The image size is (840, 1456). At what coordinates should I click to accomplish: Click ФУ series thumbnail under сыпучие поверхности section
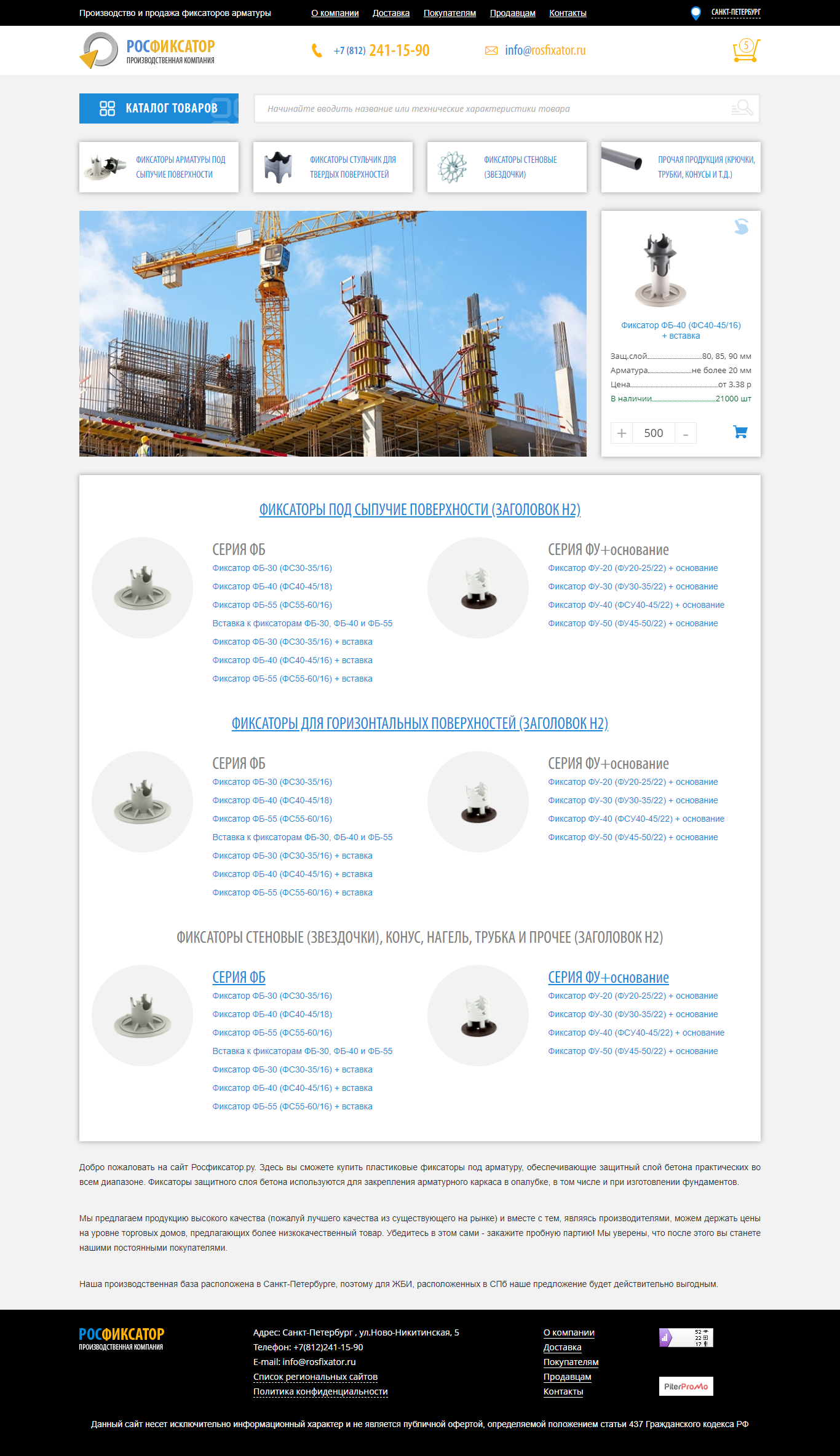click(x=478, y=588)
